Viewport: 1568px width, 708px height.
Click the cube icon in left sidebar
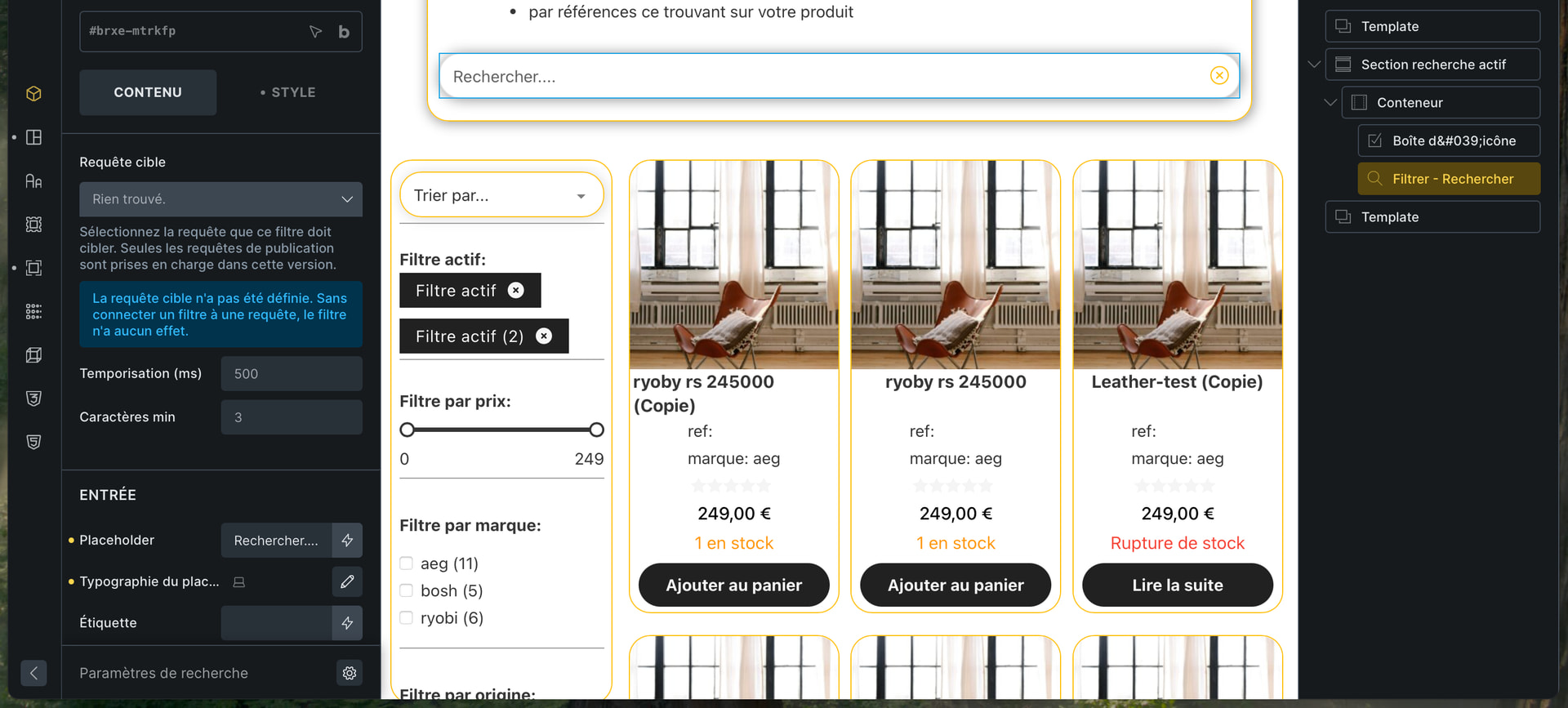33,94
